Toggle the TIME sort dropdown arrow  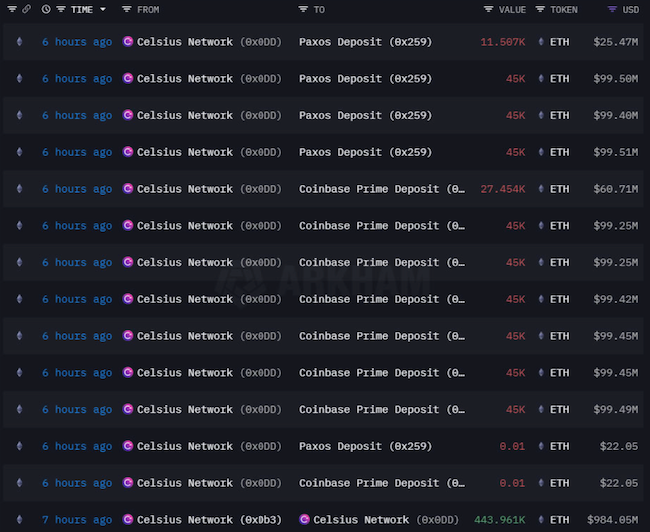pyautogui.click(x=103, y=9)
